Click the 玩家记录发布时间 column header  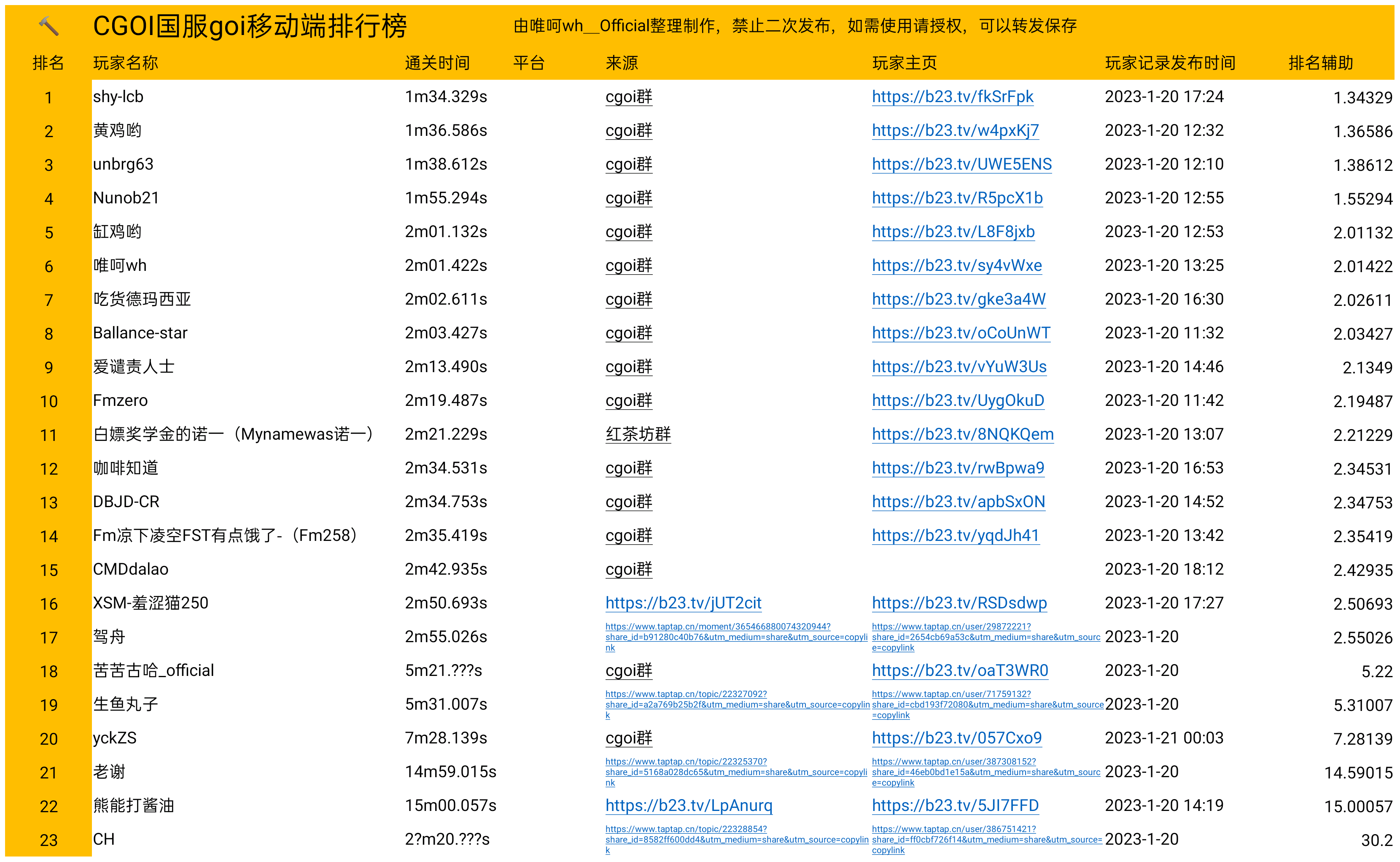(1170, 63)
